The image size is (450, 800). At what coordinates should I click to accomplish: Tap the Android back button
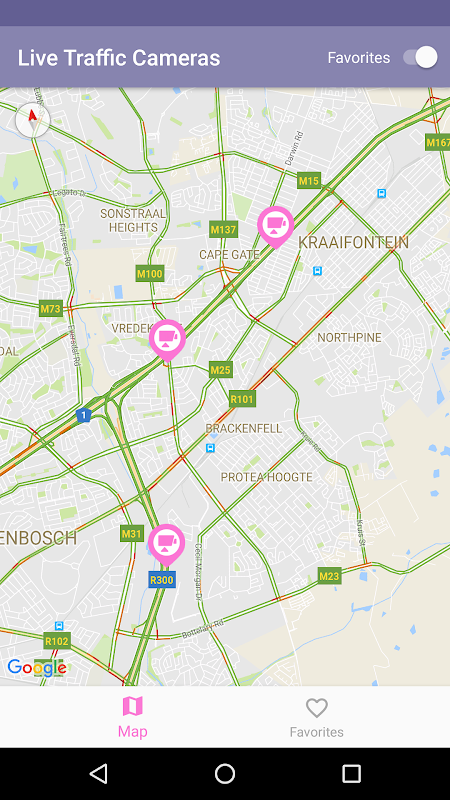pos(98,773)
